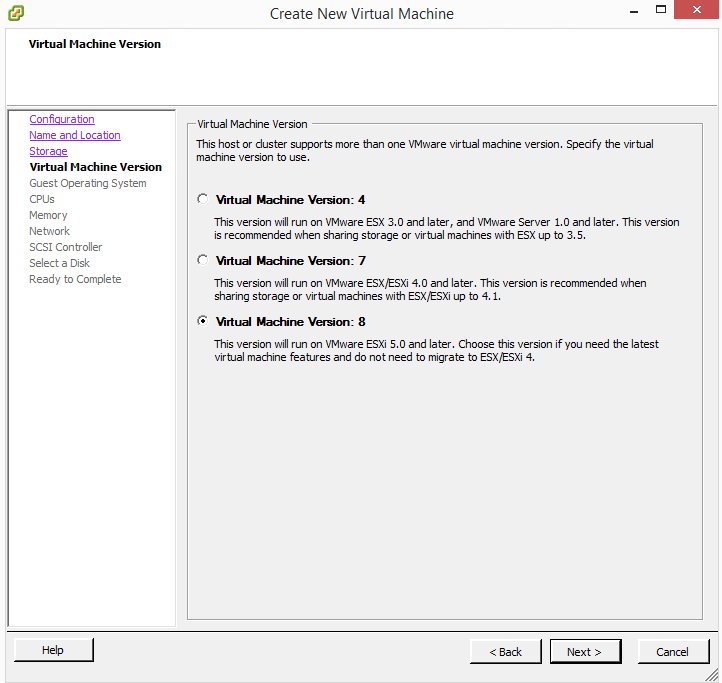722x683 pixels.
Task: Click the window resize grip corner
Action: click(x=711, y=675)
